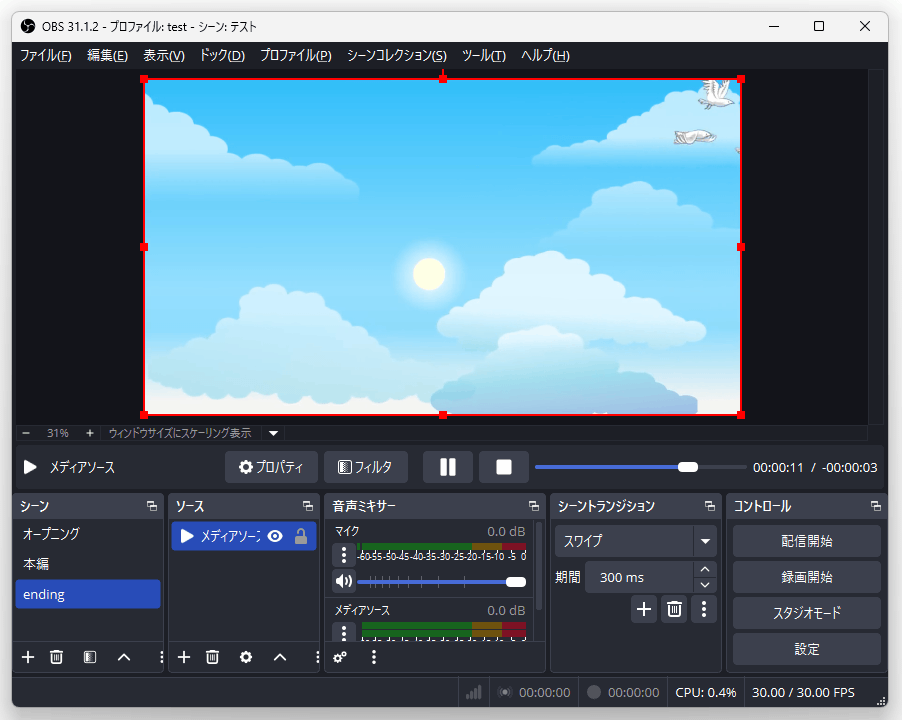Open the シーンコレクション(S) menu
This screenshot has height=720, width=902.
pyautogui.click(x=396, y=55)
